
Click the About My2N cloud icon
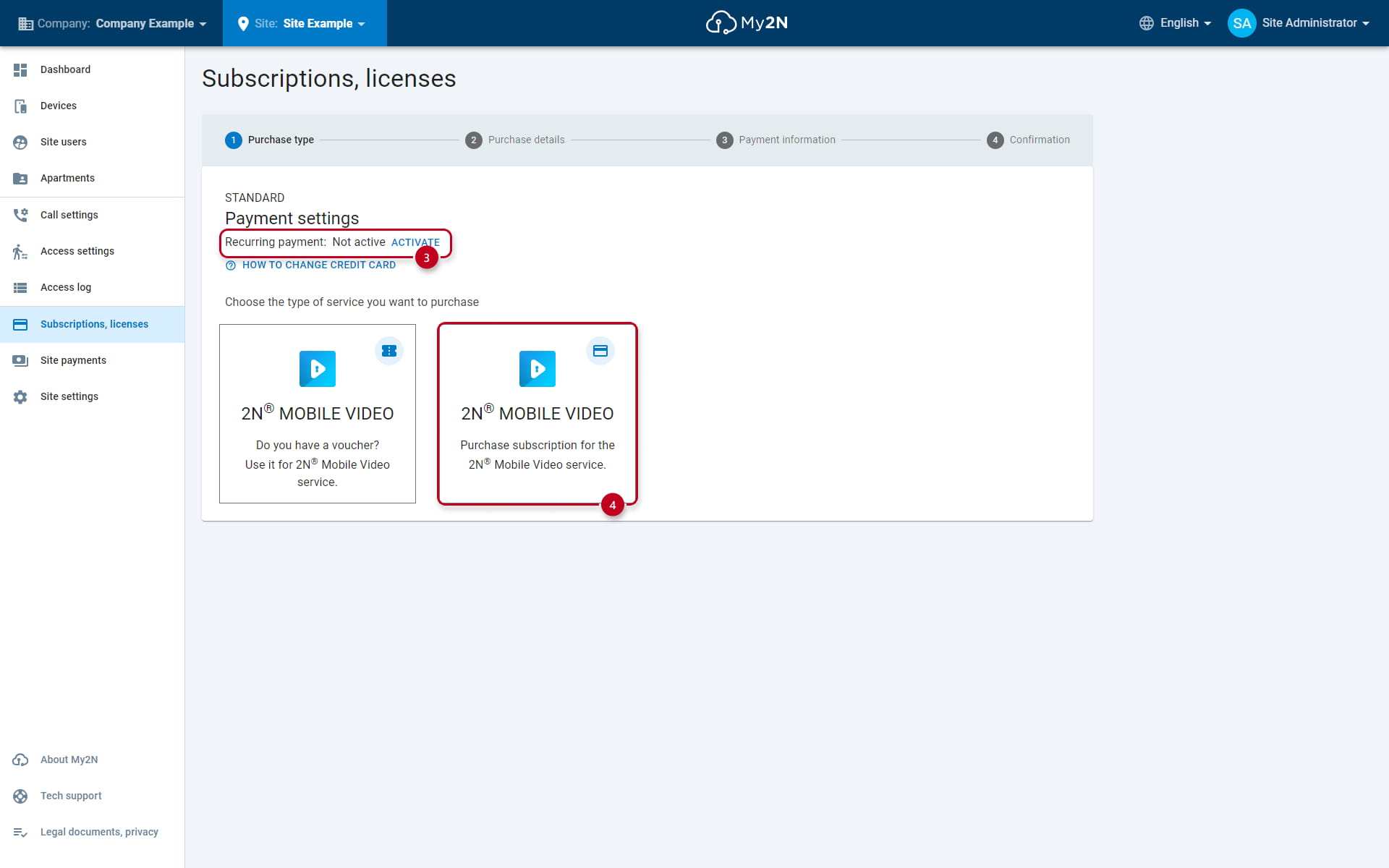[20, 759]
